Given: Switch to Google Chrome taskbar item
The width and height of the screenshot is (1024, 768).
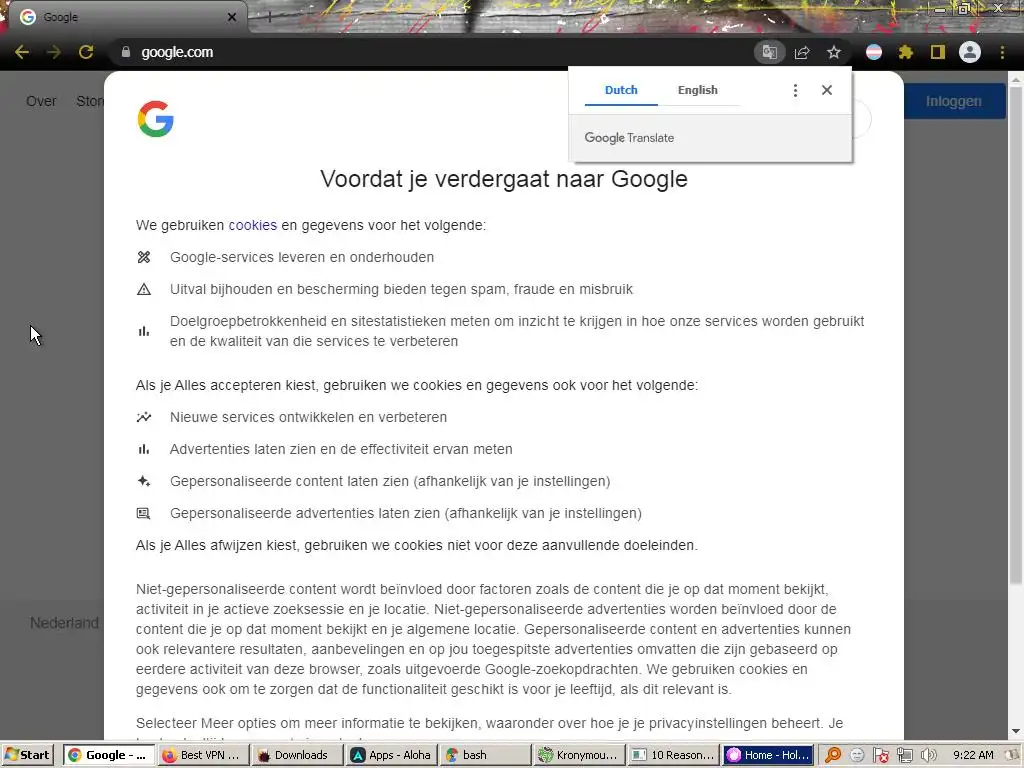Looking at the screenshot, I should 110,755.
